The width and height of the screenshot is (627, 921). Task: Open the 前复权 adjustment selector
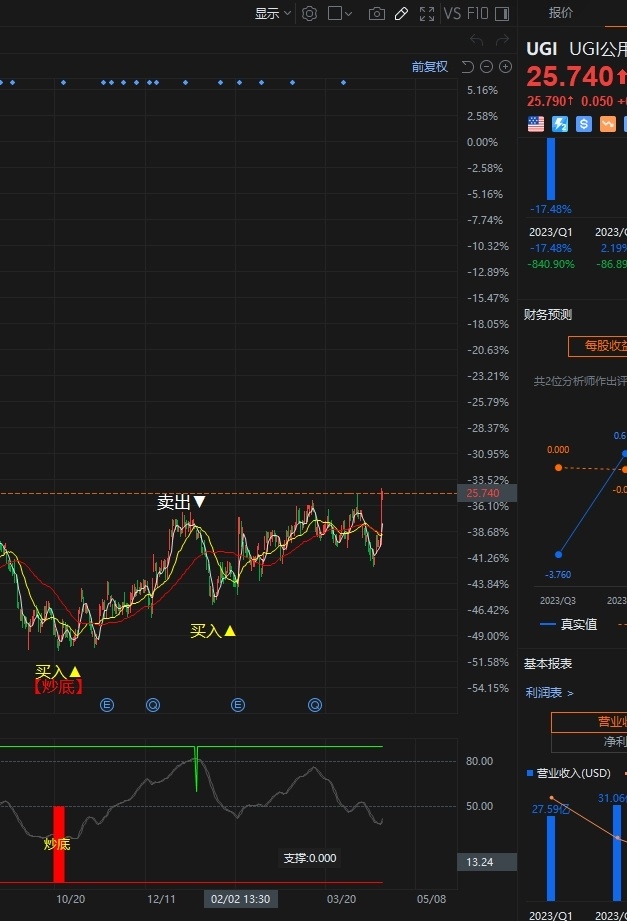click(429, 67)
